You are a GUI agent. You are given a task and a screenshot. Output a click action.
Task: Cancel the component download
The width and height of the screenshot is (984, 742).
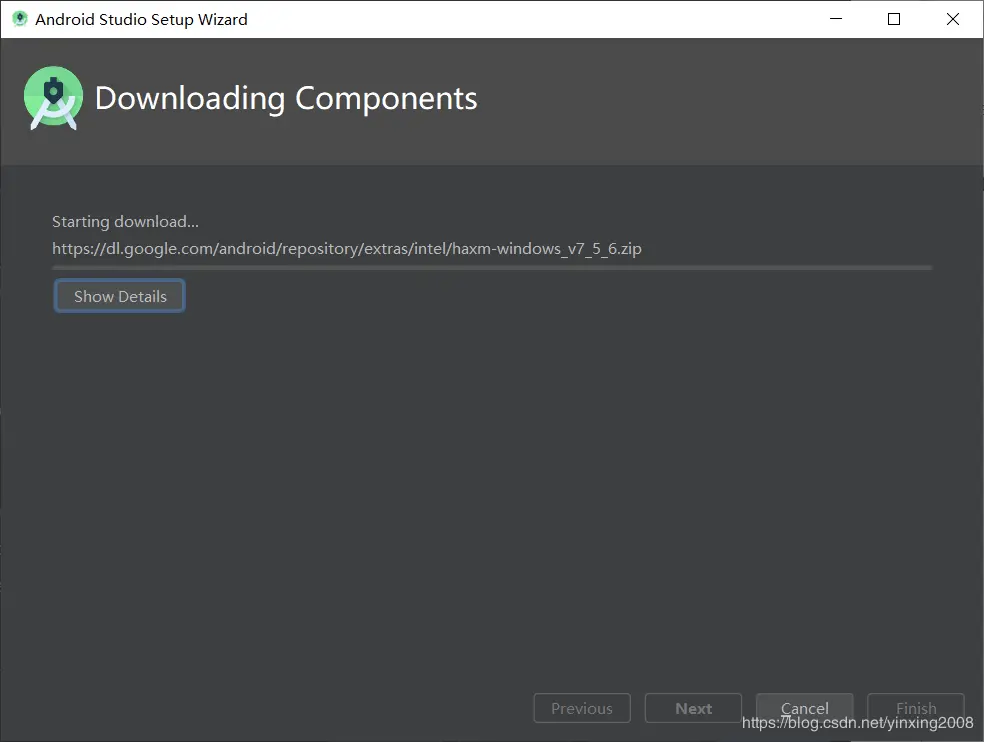click(805, 708)
